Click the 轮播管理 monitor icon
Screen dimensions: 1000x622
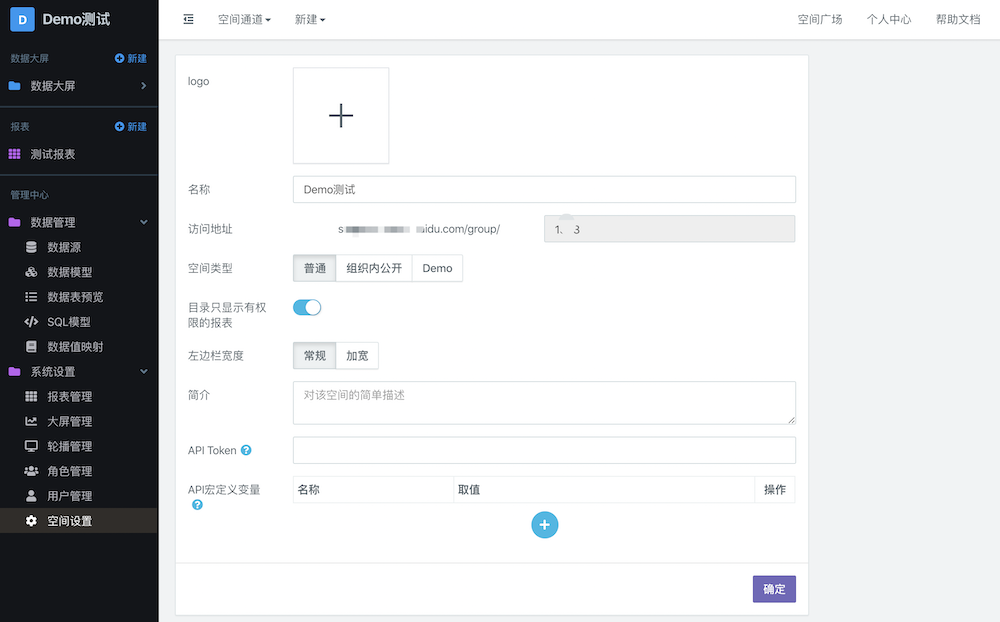(31, 446)
